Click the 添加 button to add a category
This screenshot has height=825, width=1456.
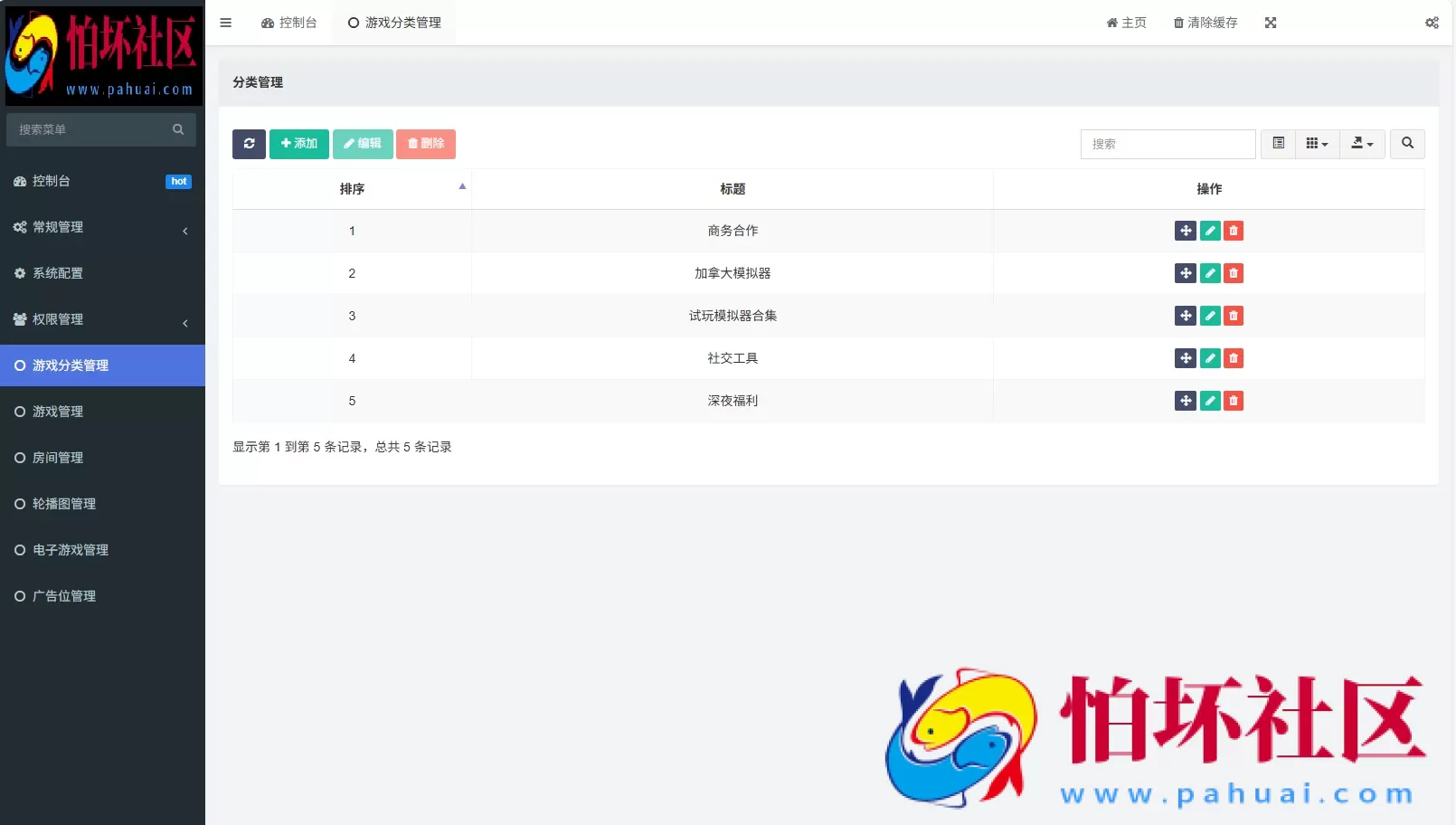tap(298, 144)
